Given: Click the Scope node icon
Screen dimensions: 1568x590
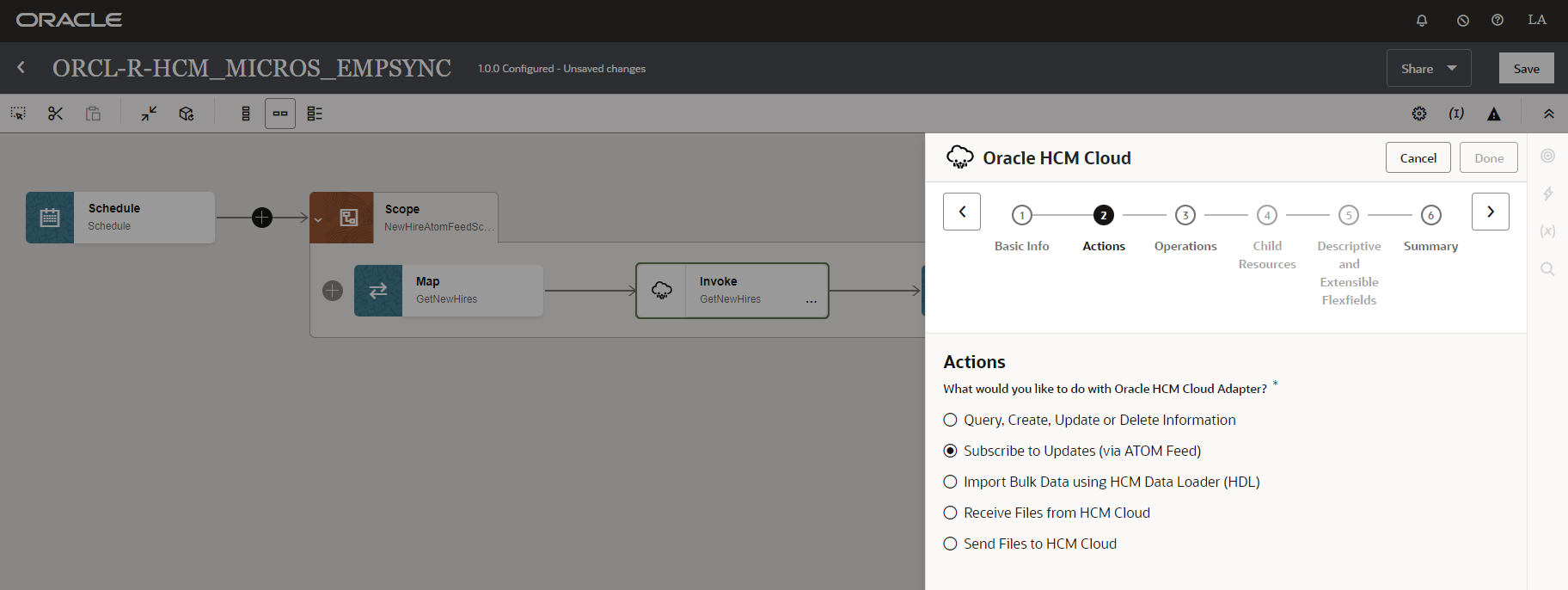Looking at the screenshot, I should [349, 218].
